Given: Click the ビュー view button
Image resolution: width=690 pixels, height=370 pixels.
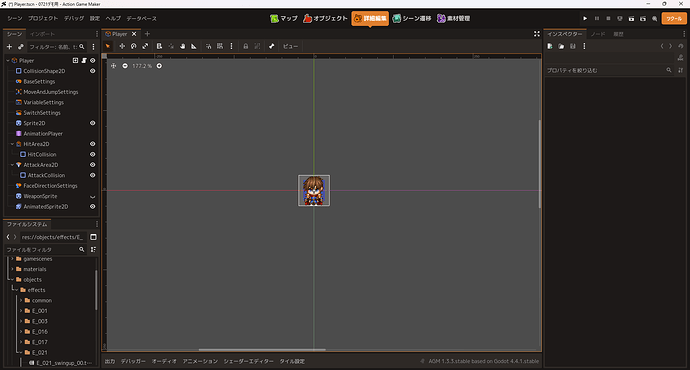Looking at the screenshot, I should (x=290, y=46).
